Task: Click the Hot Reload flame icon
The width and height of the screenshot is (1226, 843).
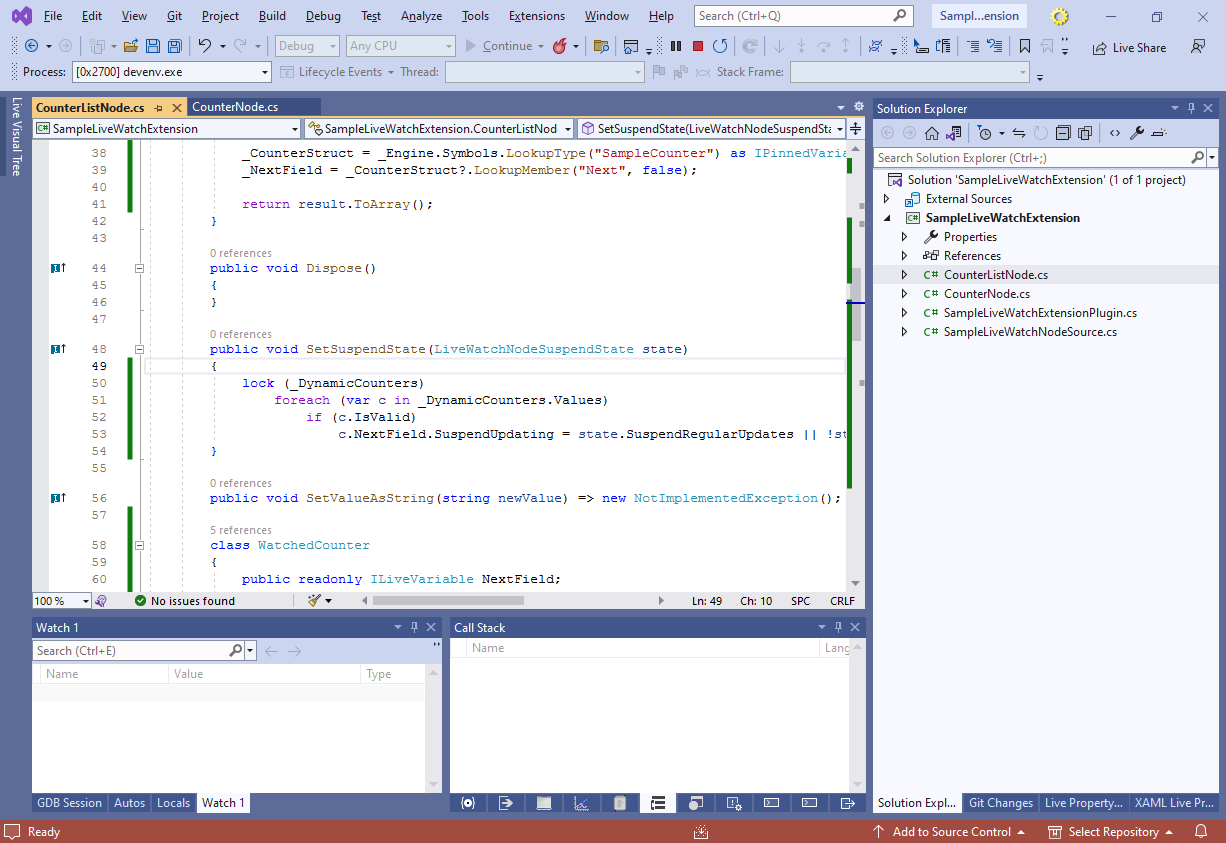Action: pyautogui.click(x=559, y=46)
